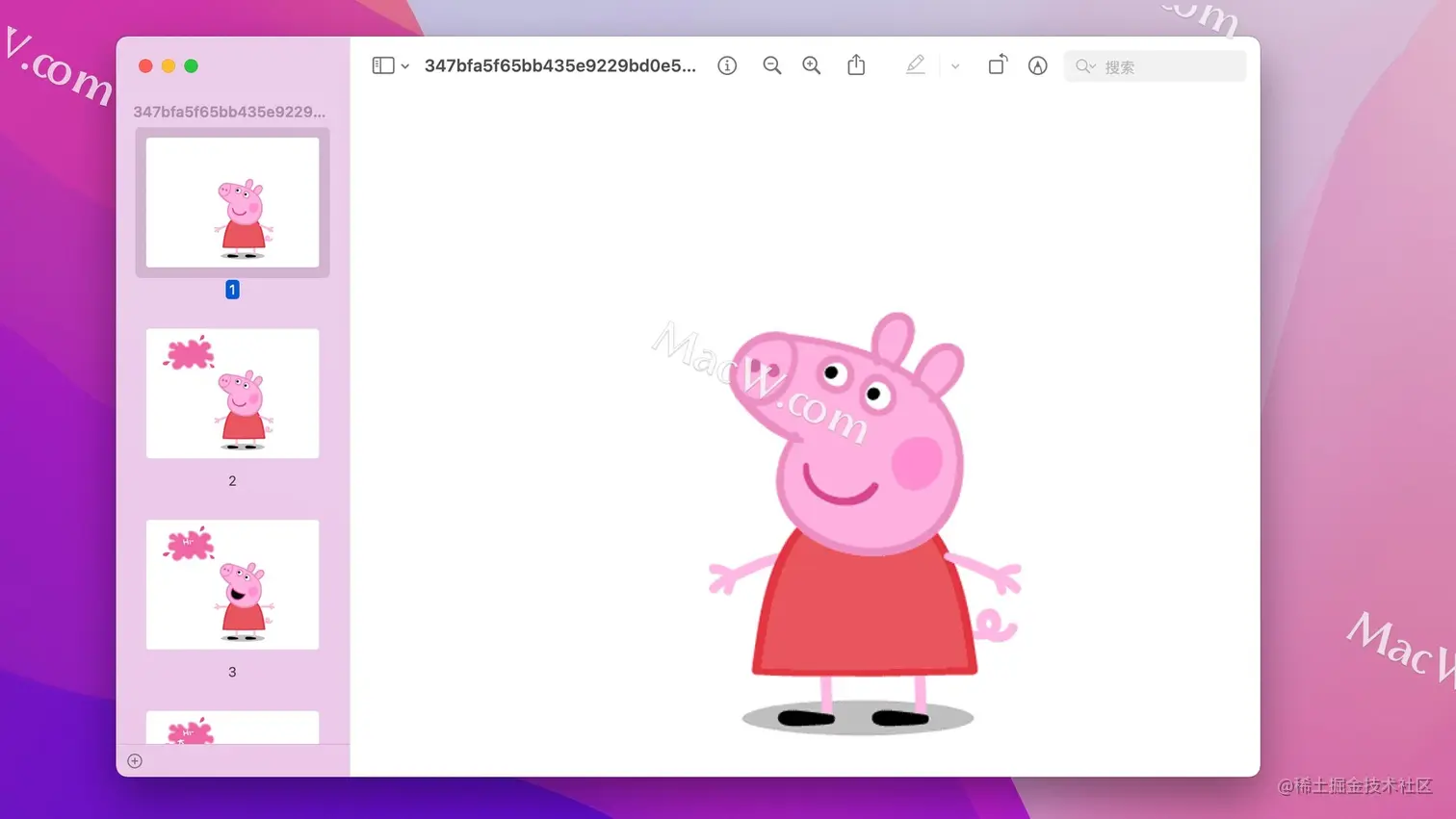Click the add page plus button
1456x819 pixels.
point(135,761)
